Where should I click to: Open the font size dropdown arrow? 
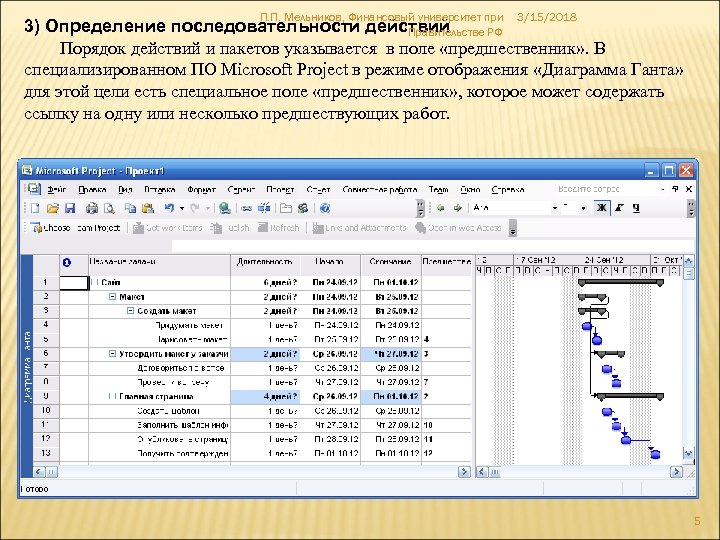click(x=583, y=208)
